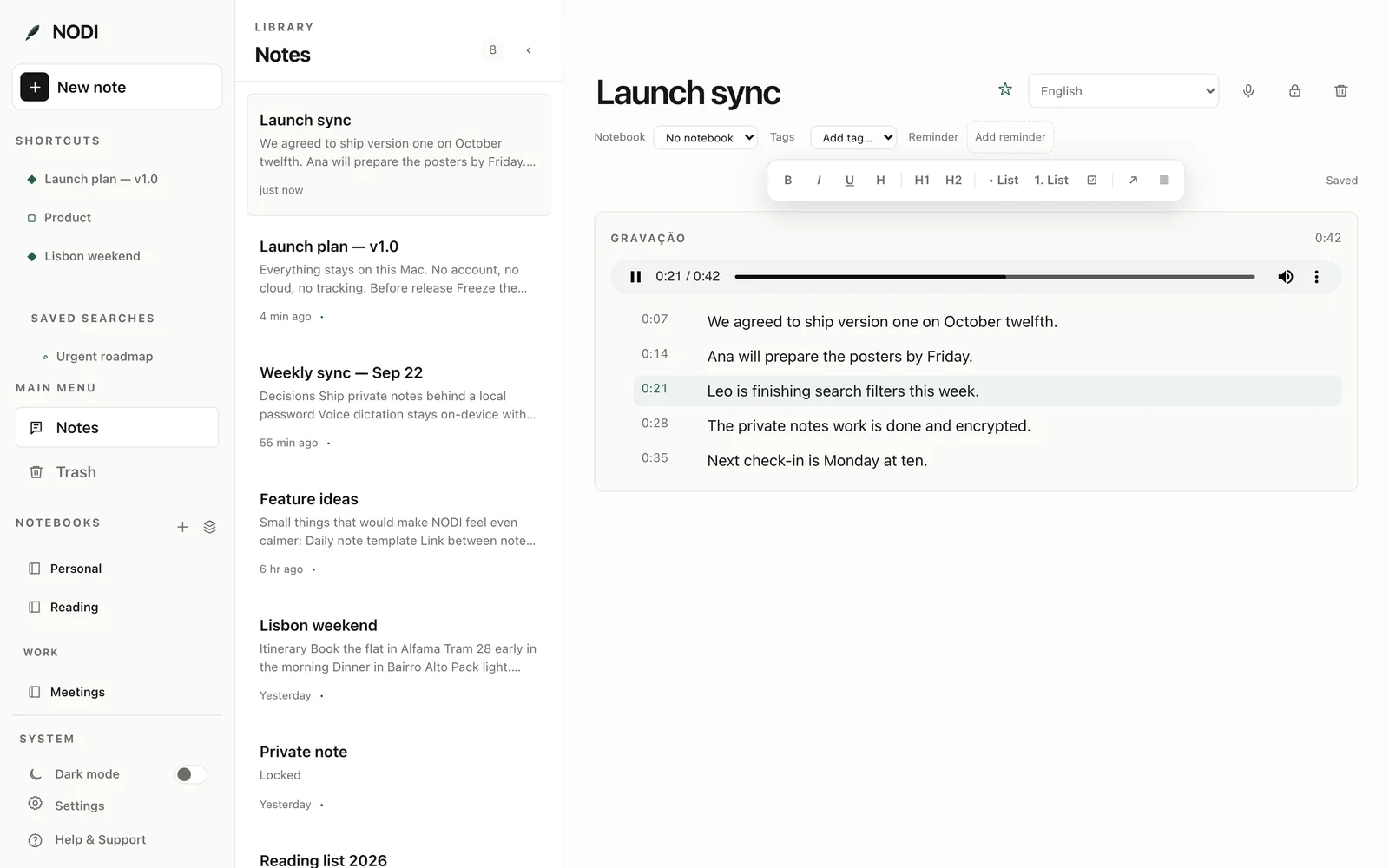
Task: Open the Feature ideas note
Action: (x=398, y=533)
